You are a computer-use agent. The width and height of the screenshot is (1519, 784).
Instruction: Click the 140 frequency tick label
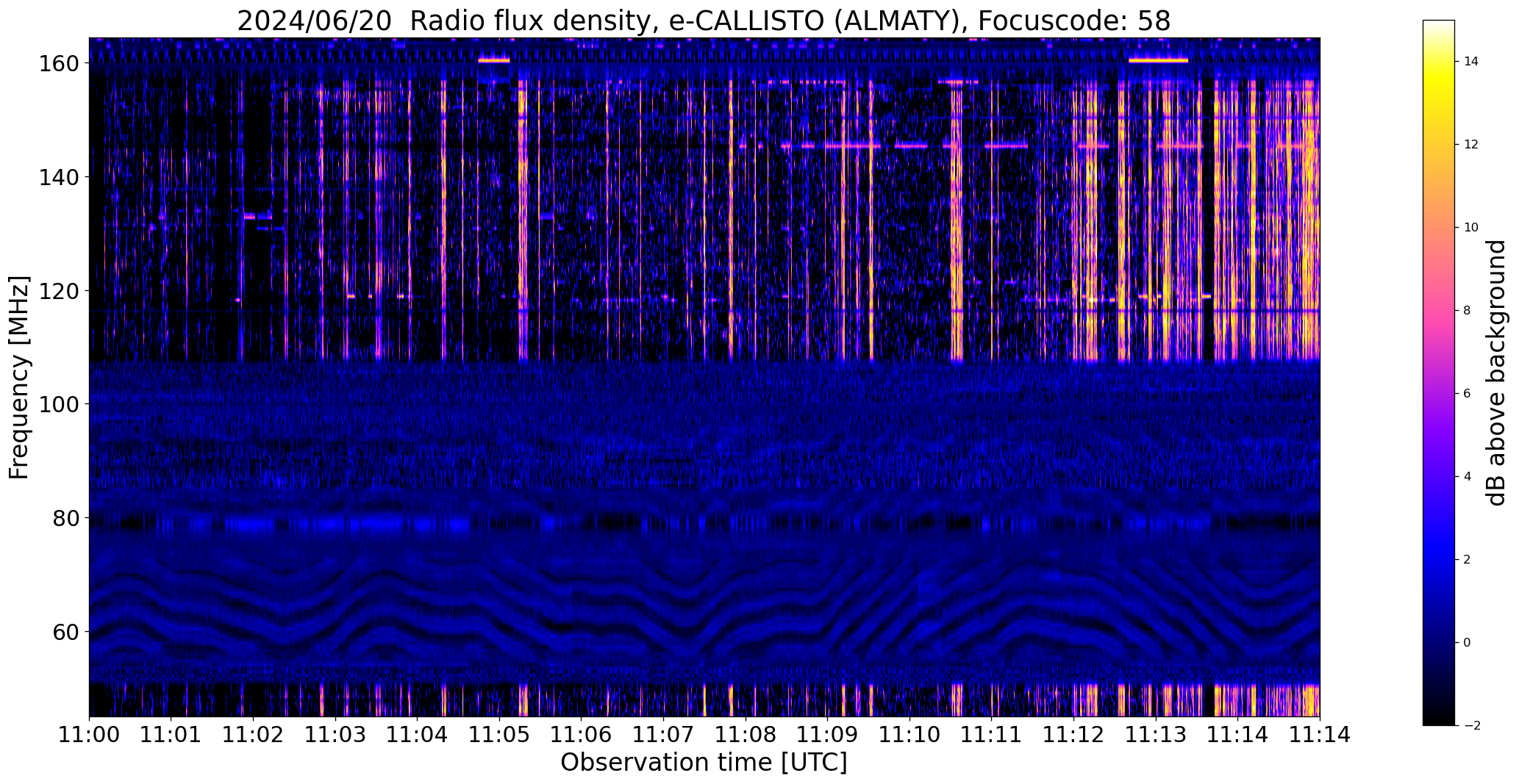(x=59, y=177)
